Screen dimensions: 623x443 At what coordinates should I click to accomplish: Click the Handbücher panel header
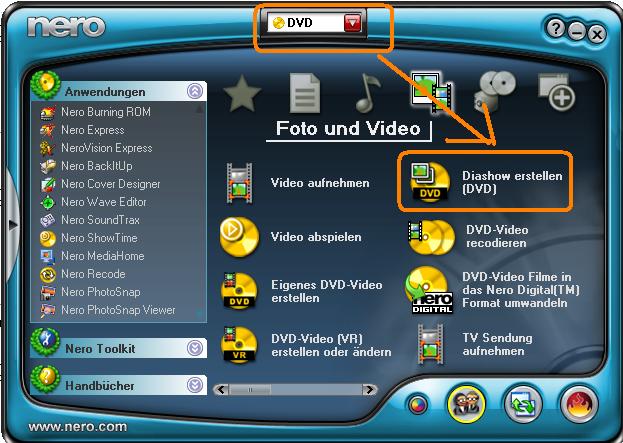coord(118,385)
